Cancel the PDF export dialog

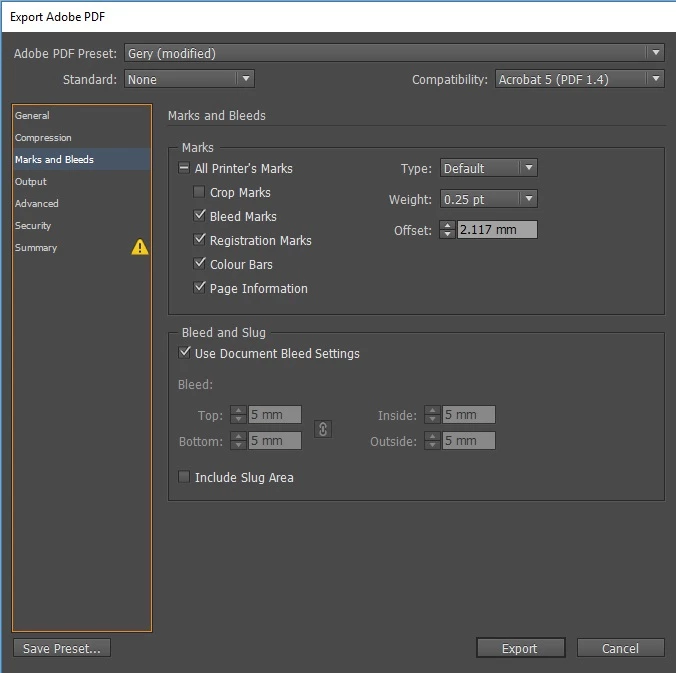coord(620,648)
